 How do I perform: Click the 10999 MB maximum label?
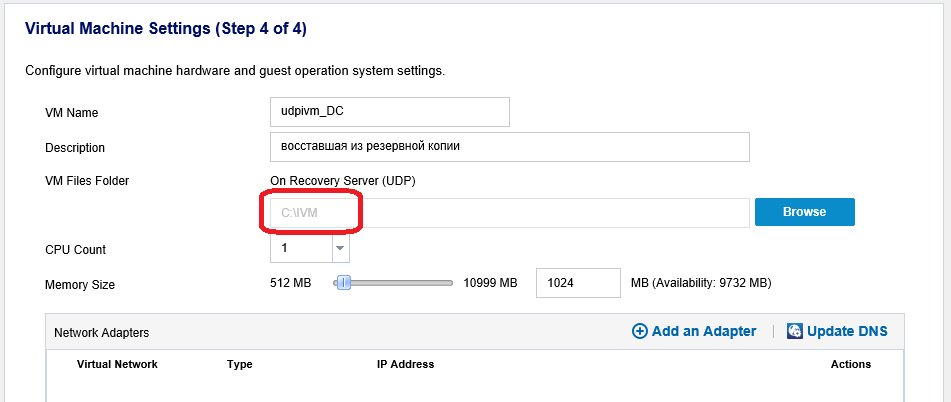pyautogui.click(x=490, y=283)
